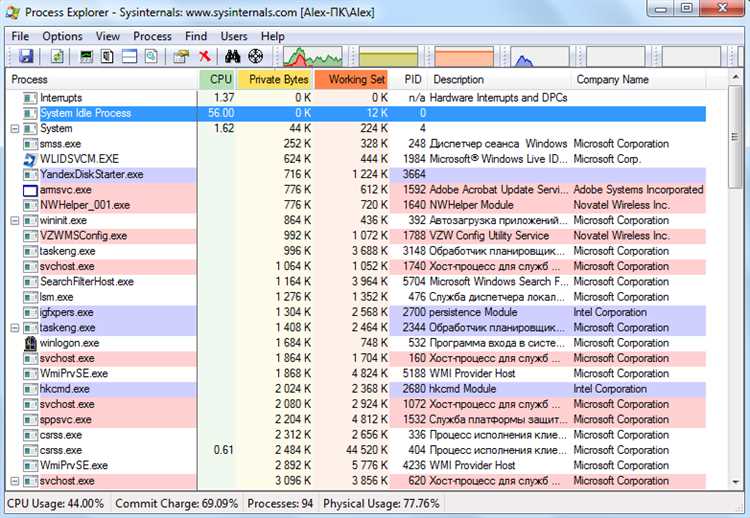Collapse the svchost.exe 620 tree node
The image size is (750, 518).
coord(15,481)
